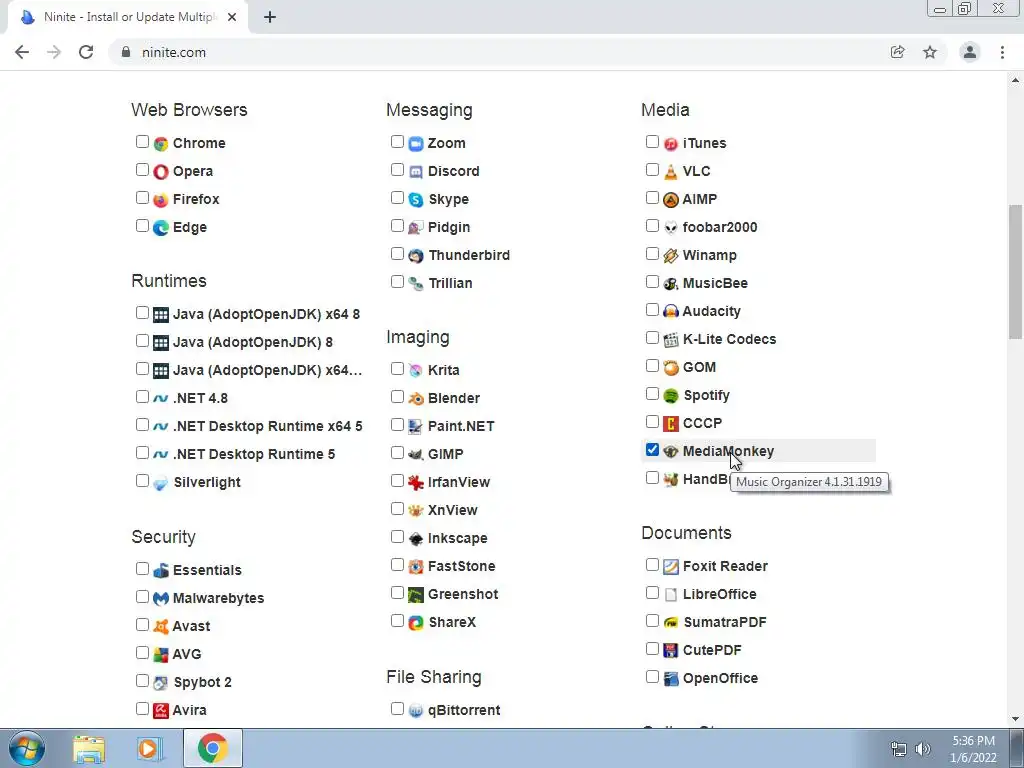
Task: Click the Paint.NET label
Action: [x=461, y=426]
